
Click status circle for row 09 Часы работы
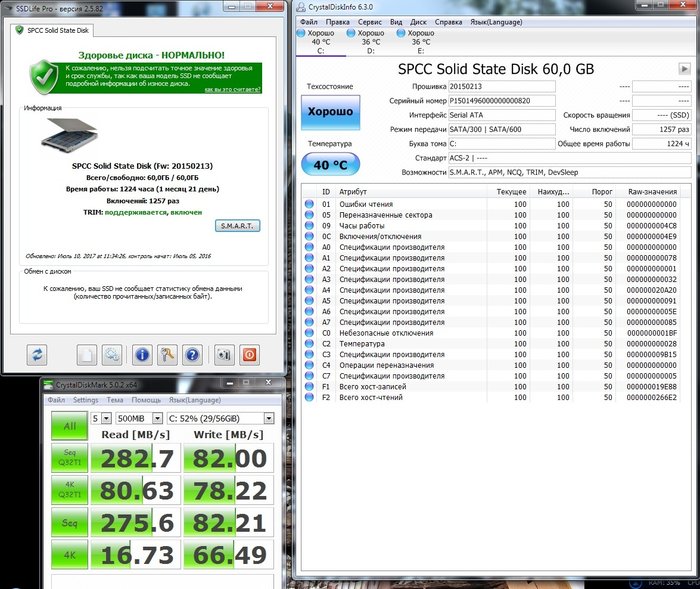pyautogui.click(x=309, y=226)
